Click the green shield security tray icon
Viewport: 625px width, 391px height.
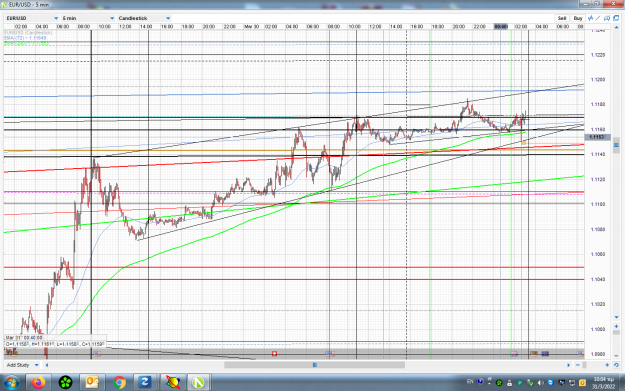click(x=520, y=383)
